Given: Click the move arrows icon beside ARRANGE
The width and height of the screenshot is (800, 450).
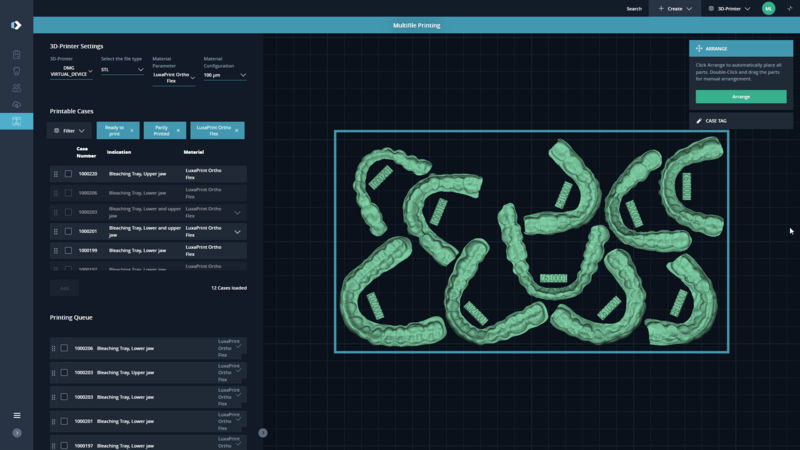Looking at the screenshot, I should pyautogui.click(x=699, y=48).
